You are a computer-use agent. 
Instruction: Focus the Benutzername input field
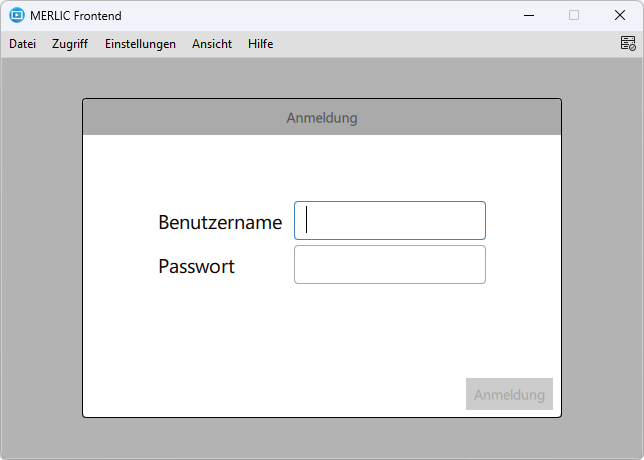pyautogui.click(x=390, y=220)
